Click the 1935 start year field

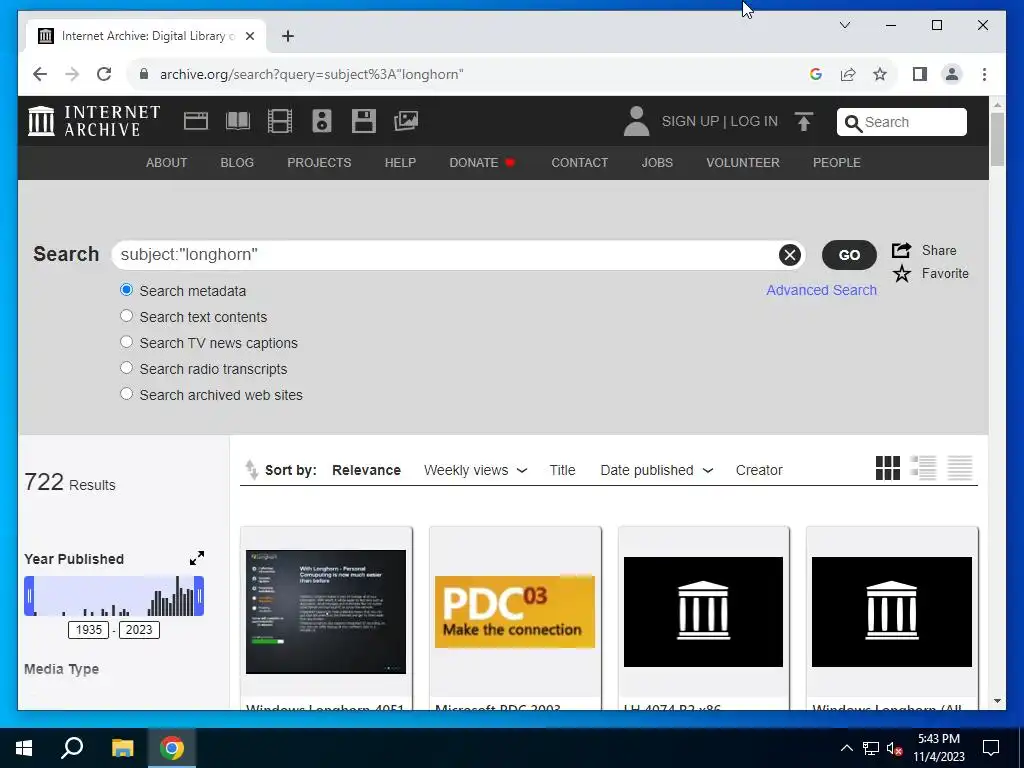pyautogui.click(x=88, y=630)
